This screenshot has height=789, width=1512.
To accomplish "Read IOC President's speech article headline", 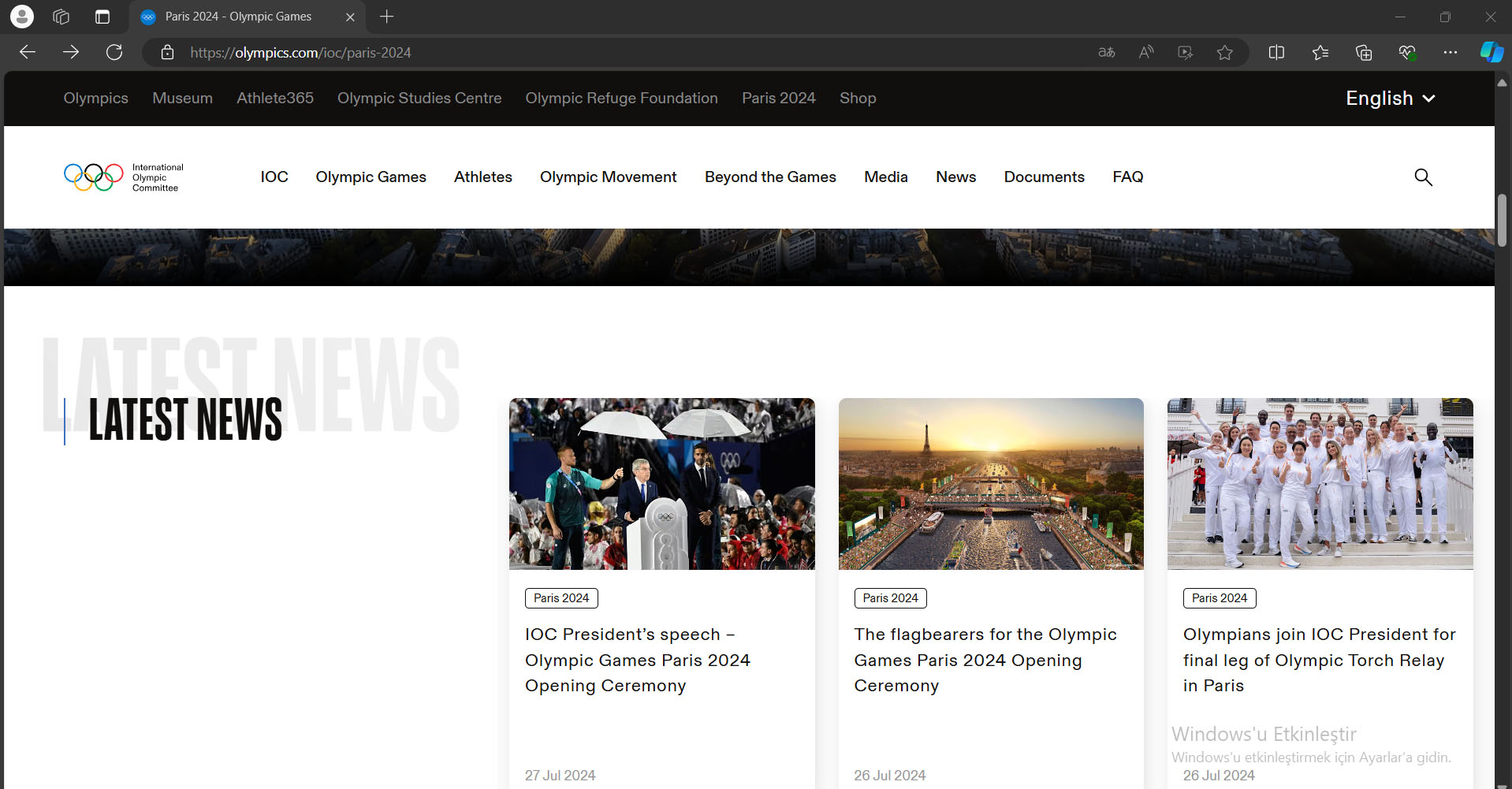I will click(638, 661).
